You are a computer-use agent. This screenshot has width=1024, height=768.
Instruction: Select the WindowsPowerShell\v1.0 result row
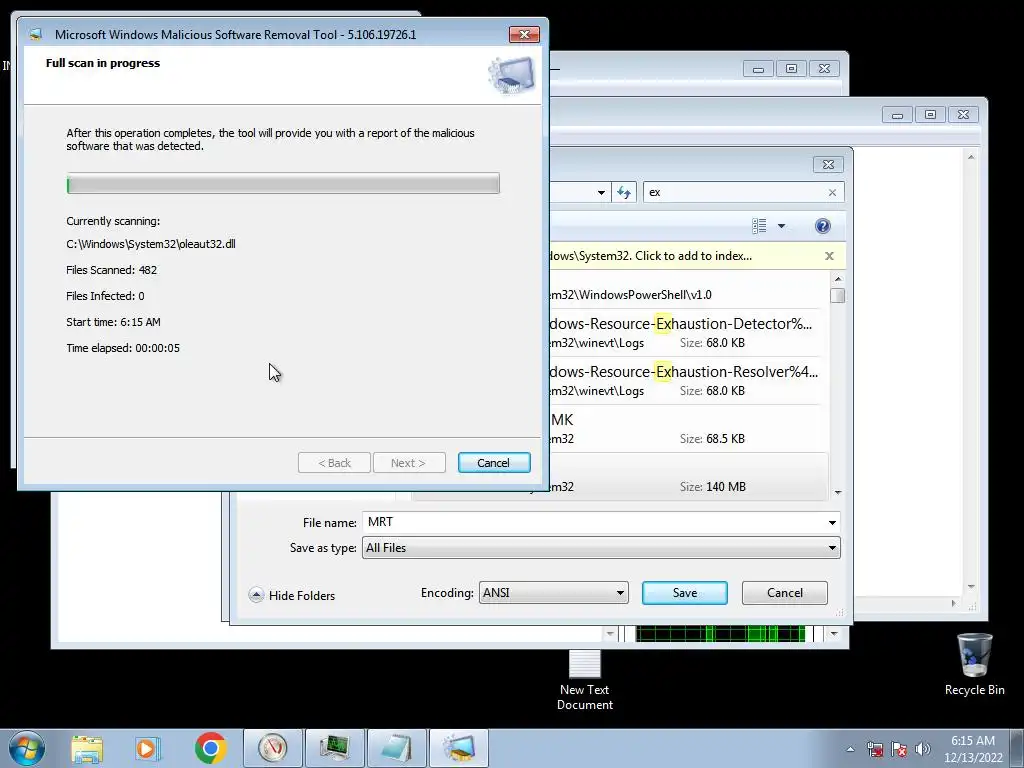(684, 295)
